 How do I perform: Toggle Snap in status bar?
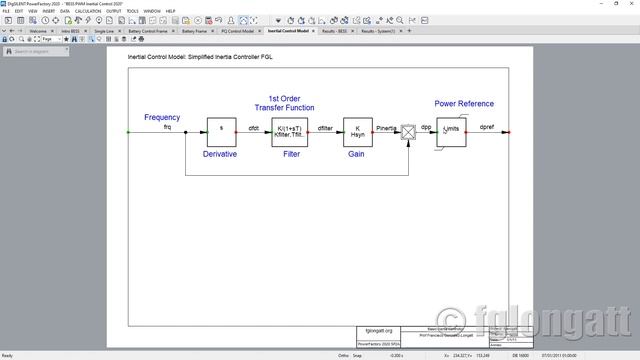coord(357,356)
